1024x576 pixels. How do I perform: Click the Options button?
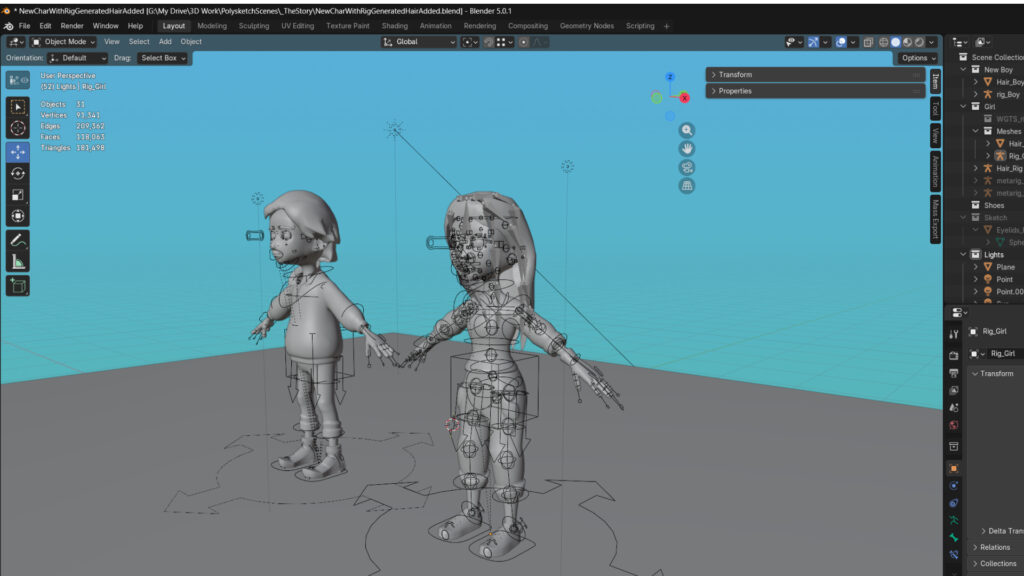[917, 58]
